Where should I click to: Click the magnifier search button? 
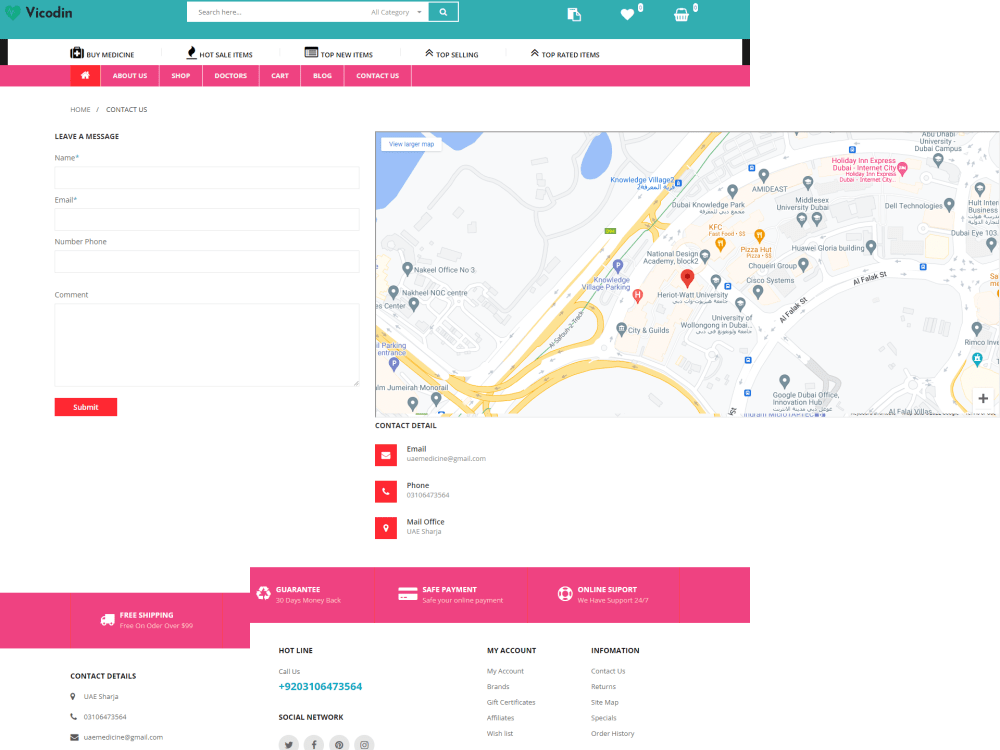(x=443, y=12)
